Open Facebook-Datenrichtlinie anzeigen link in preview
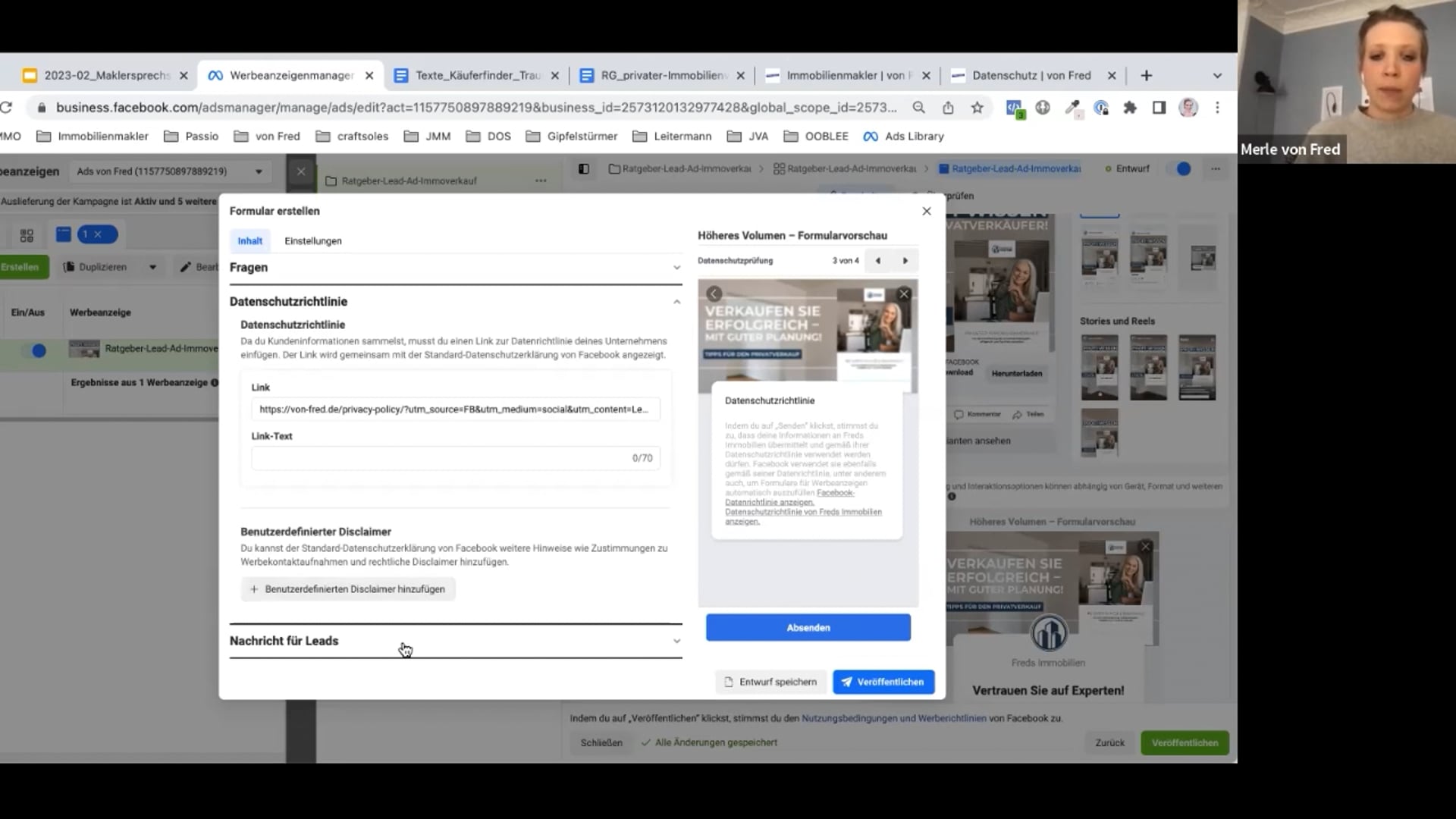The image size is (1456, 819). click(789, 497)
